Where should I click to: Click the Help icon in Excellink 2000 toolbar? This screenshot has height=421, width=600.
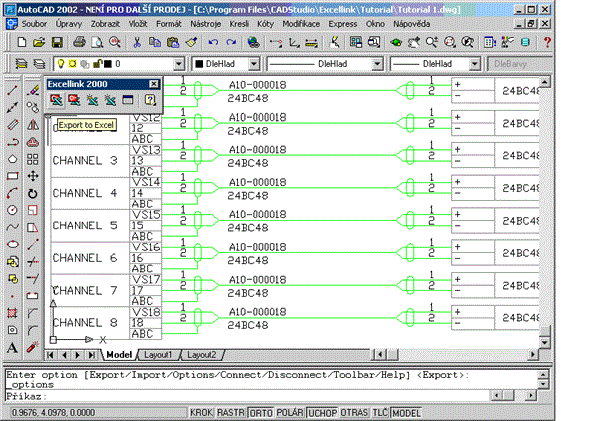[x=149, y=101]
